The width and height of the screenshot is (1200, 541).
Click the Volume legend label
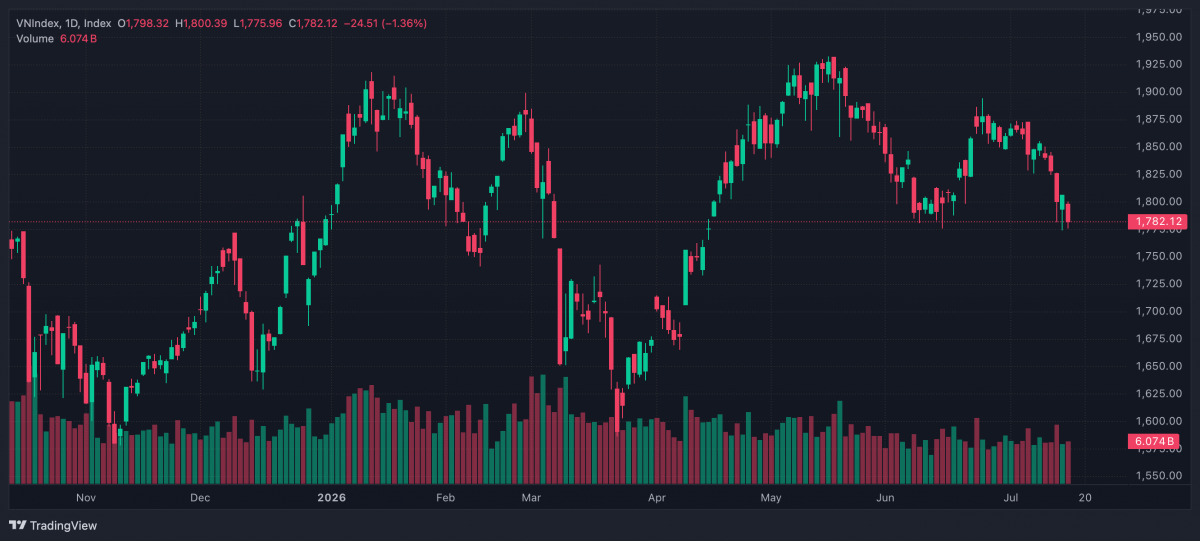(x=36, y=39)
